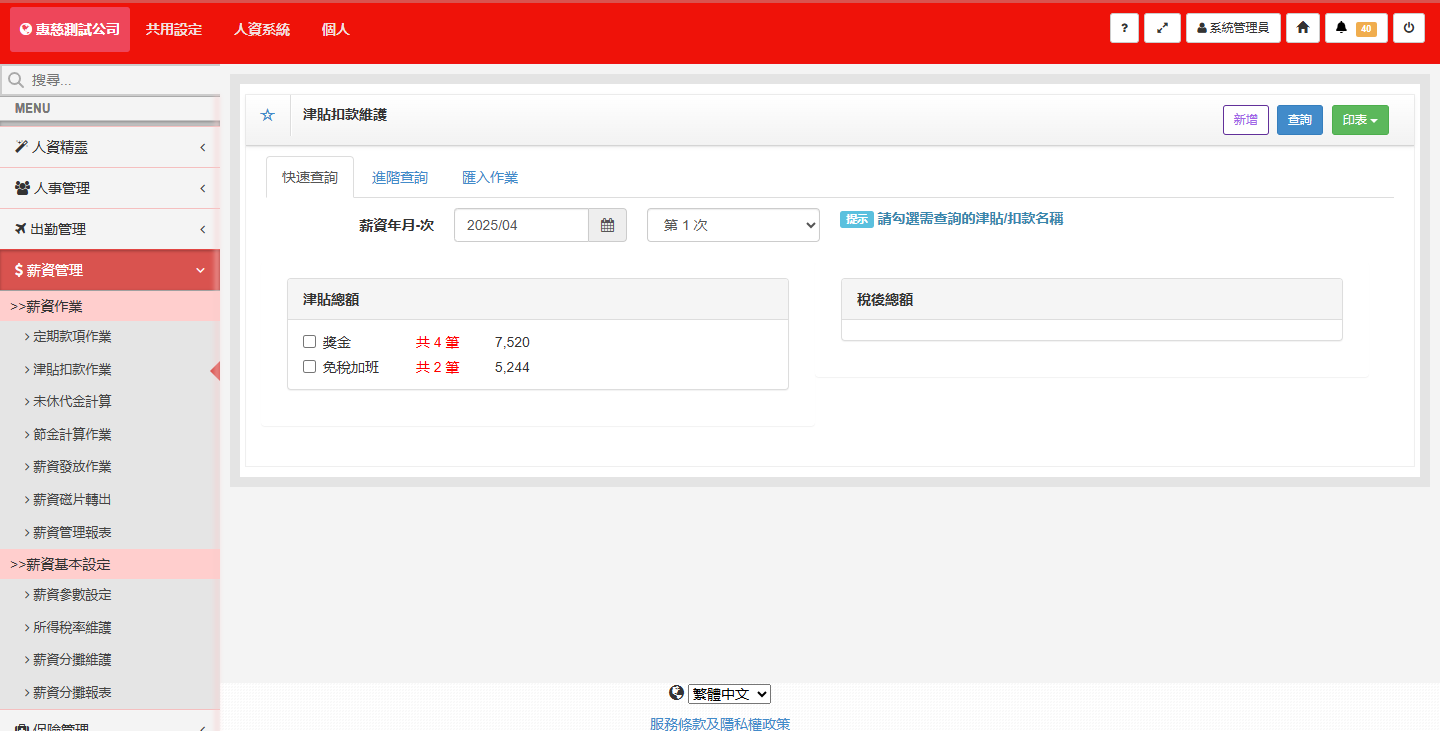Viewport: 1440px width, 731px height.
Task: Open the calendar date picker icon
Action: pyautogui.click(x=607, y=225)
